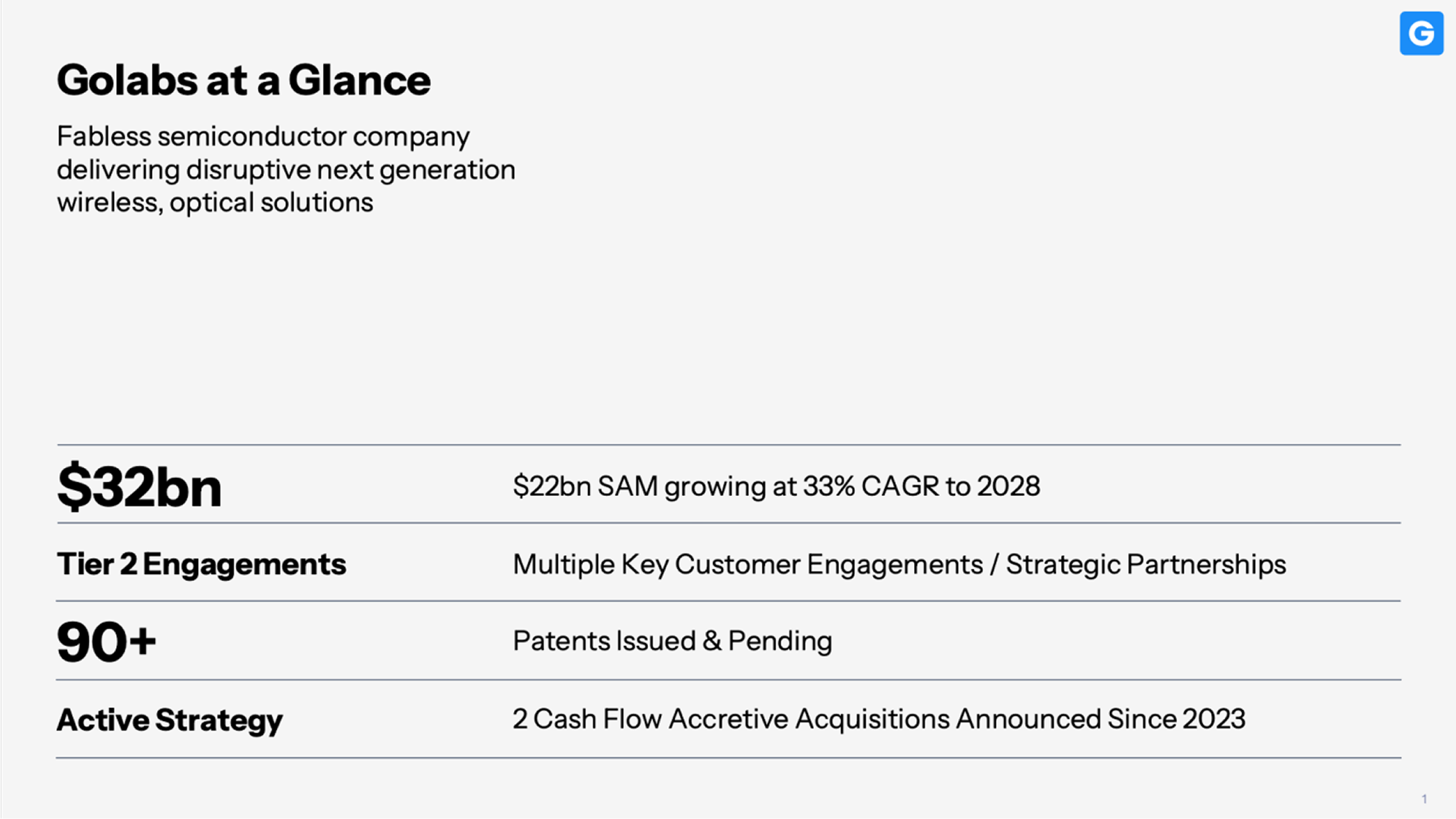Click the large "$32bn" figure

(x=139, y=487)
